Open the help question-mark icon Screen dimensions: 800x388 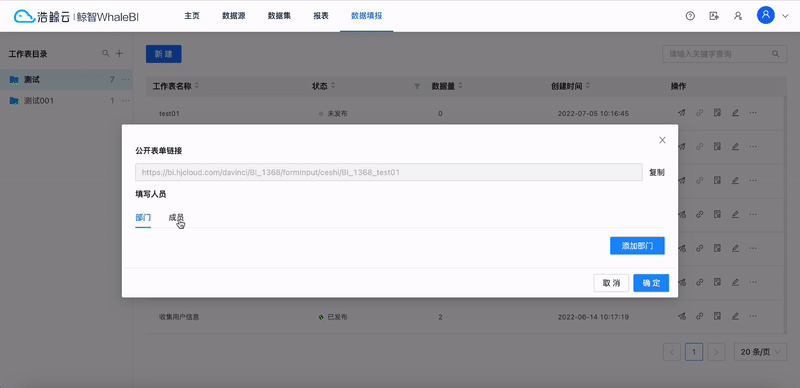click(690, 16)
